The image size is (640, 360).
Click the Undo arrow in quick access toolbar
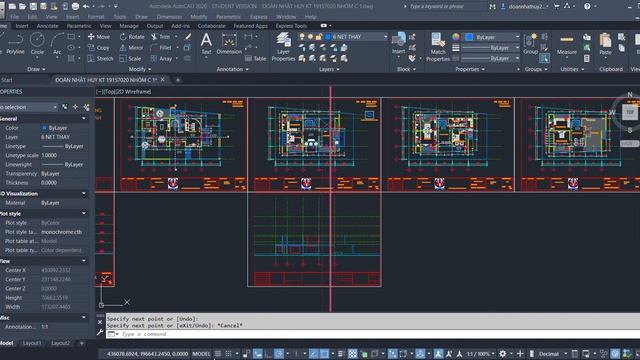[x=86, y=7]
